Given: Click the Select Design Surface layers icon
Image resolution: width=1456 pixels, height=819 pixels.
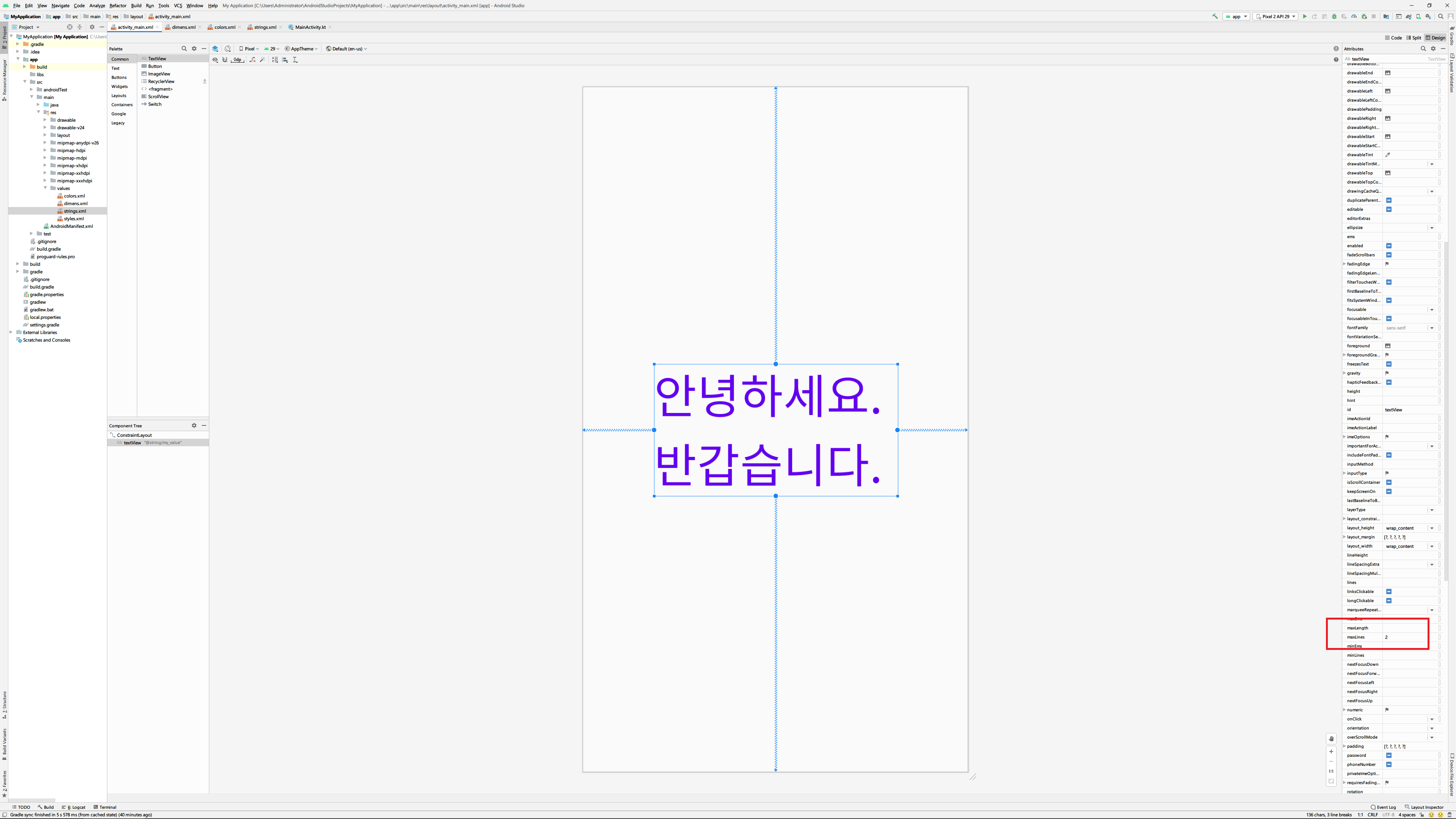Looking at the screenshot, I should [215, 49].
